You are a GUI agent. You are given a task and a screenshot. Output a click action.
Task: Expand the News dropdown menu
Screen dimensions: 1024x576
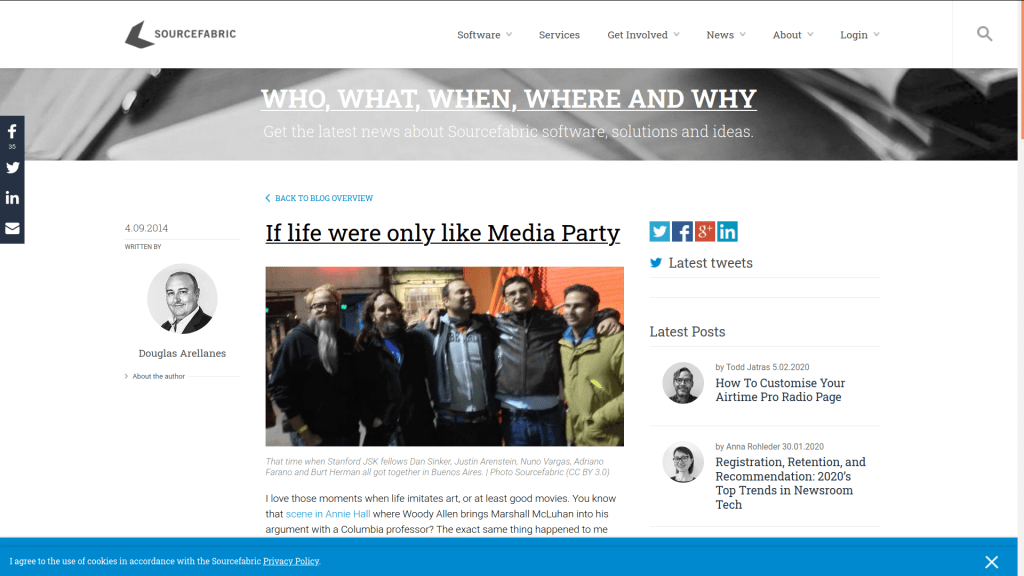point(726,35)
